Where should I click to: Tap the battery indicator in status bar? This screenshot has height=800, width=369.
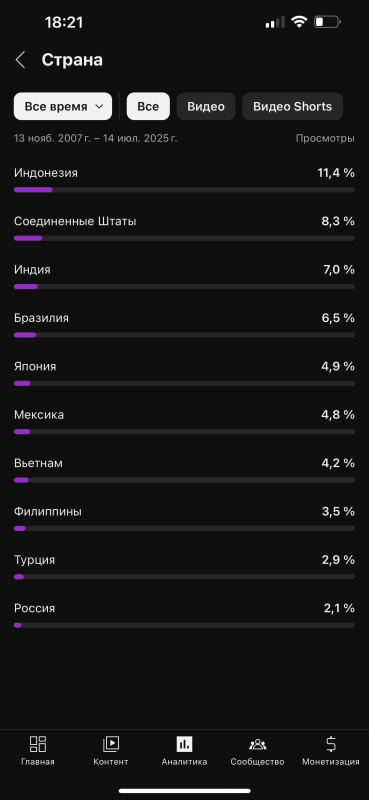[x=327, y=22]
